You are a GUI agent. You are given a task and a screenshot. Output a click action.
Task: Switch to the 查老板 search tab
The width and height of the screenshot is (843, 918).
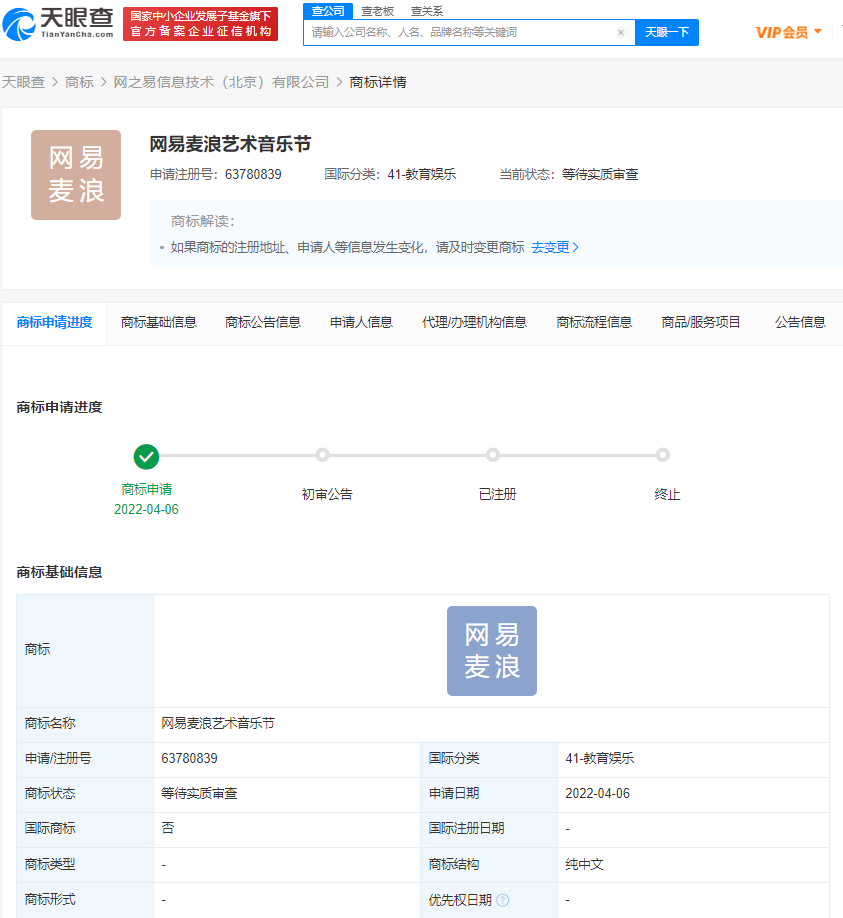[378, 11]
